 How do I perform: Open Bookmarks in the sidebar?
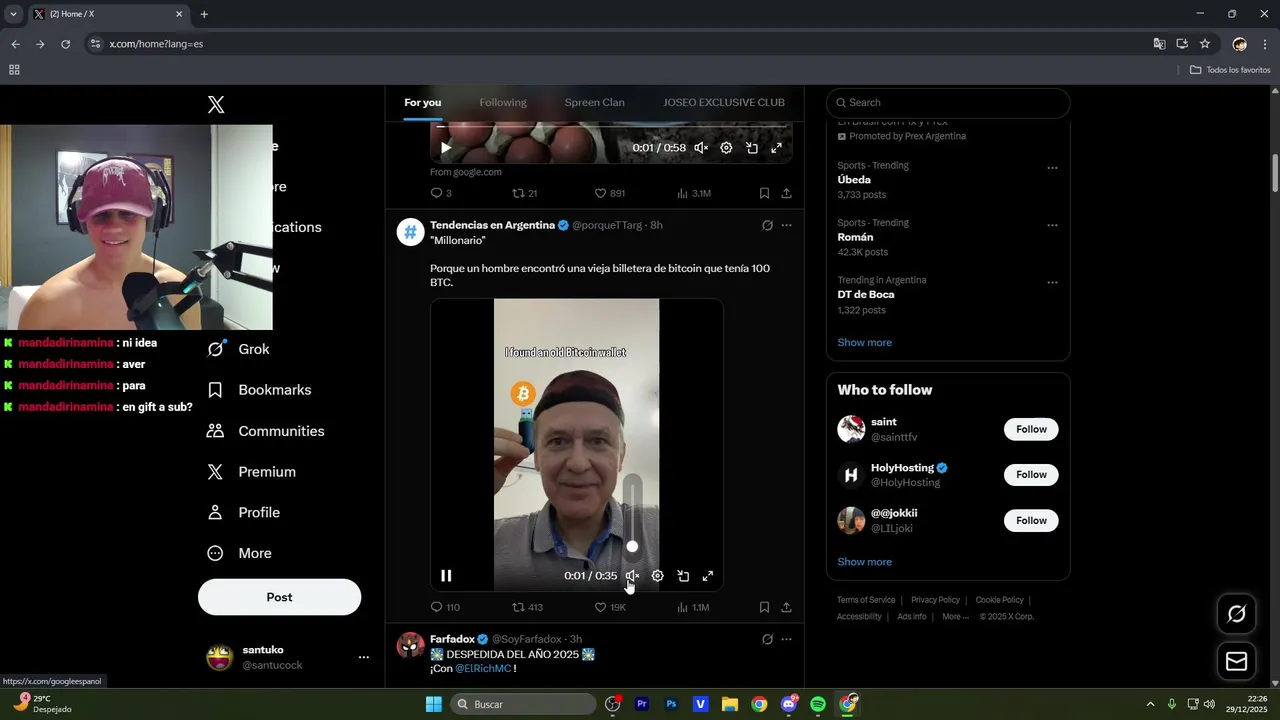coord(259,390)
